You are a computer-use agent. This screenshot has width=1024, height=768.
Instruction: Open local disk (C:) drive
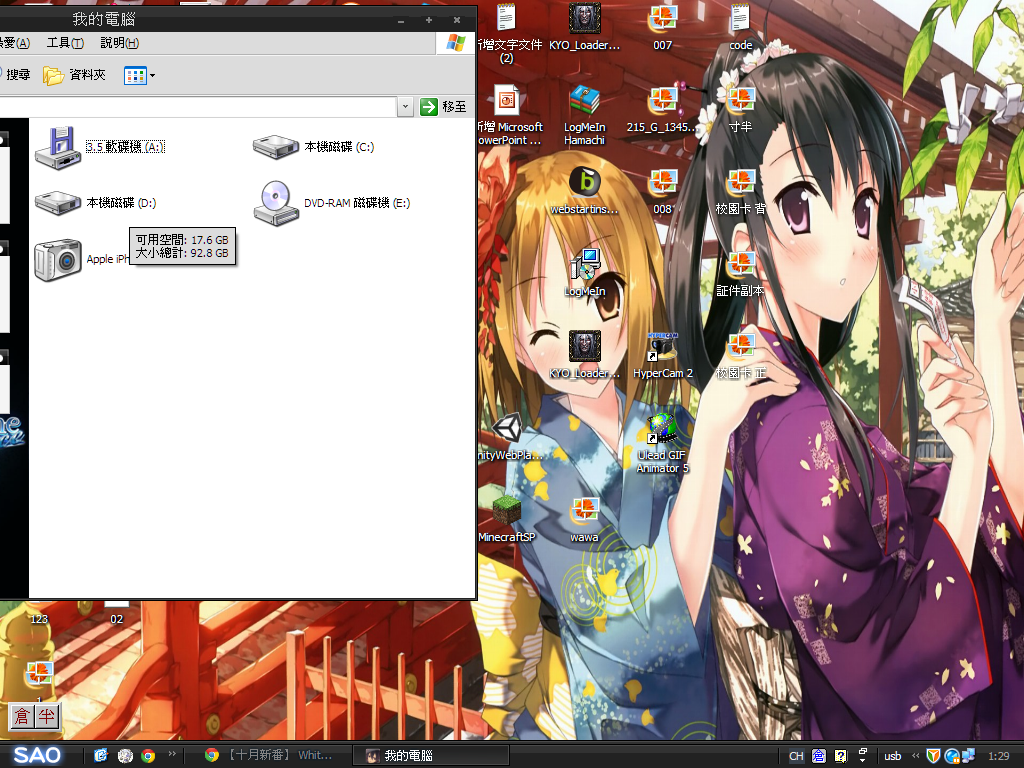(276, 147)
